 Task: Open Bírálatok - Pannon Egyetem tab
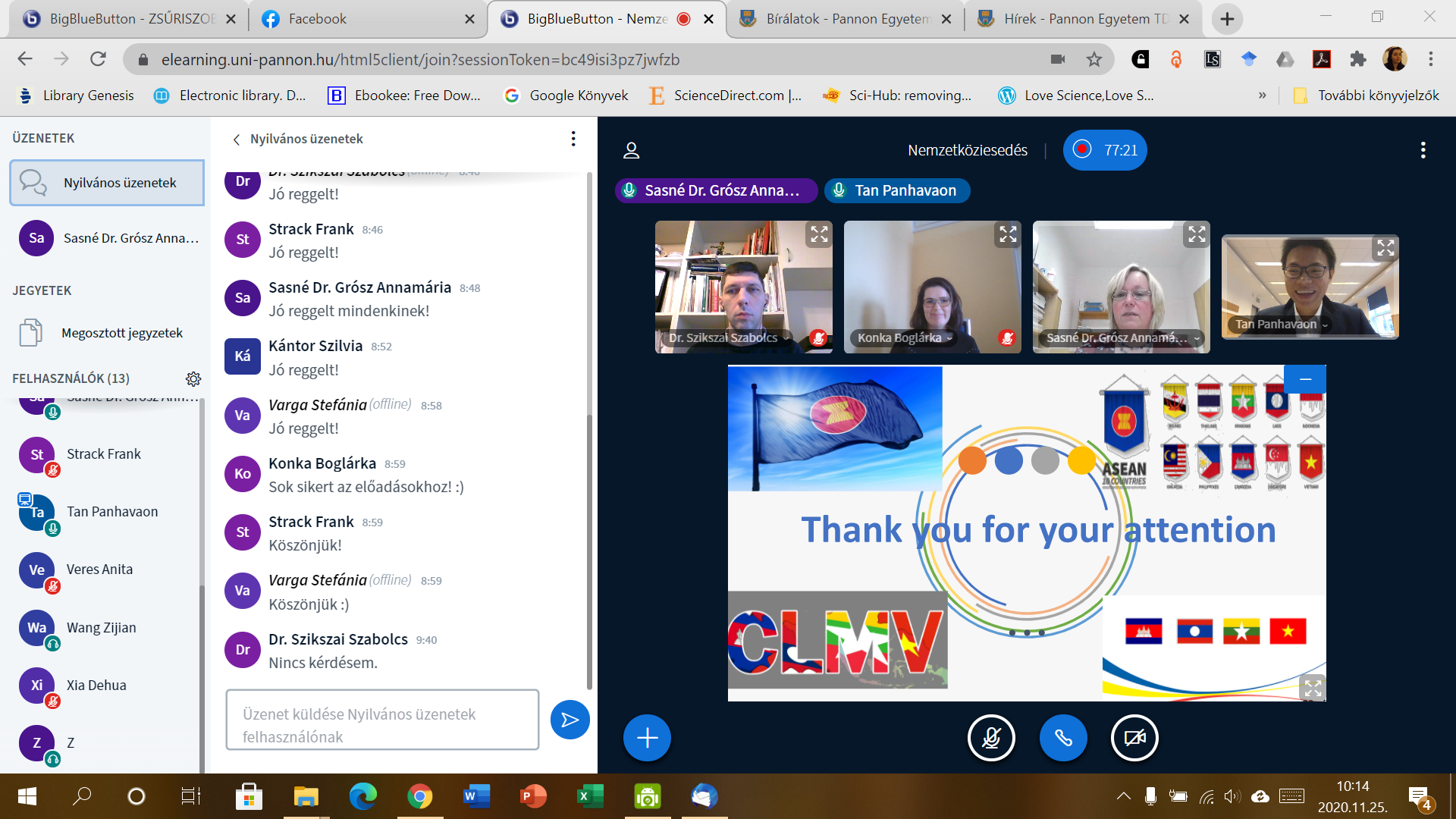click(845, 19)
